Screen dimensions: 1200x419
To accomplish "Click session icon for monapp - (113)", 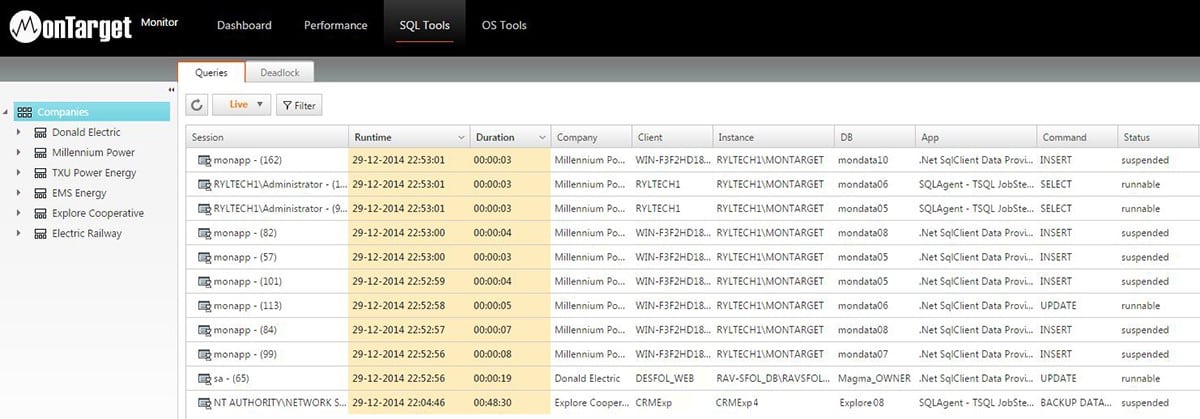I will (x=204, y=305).
